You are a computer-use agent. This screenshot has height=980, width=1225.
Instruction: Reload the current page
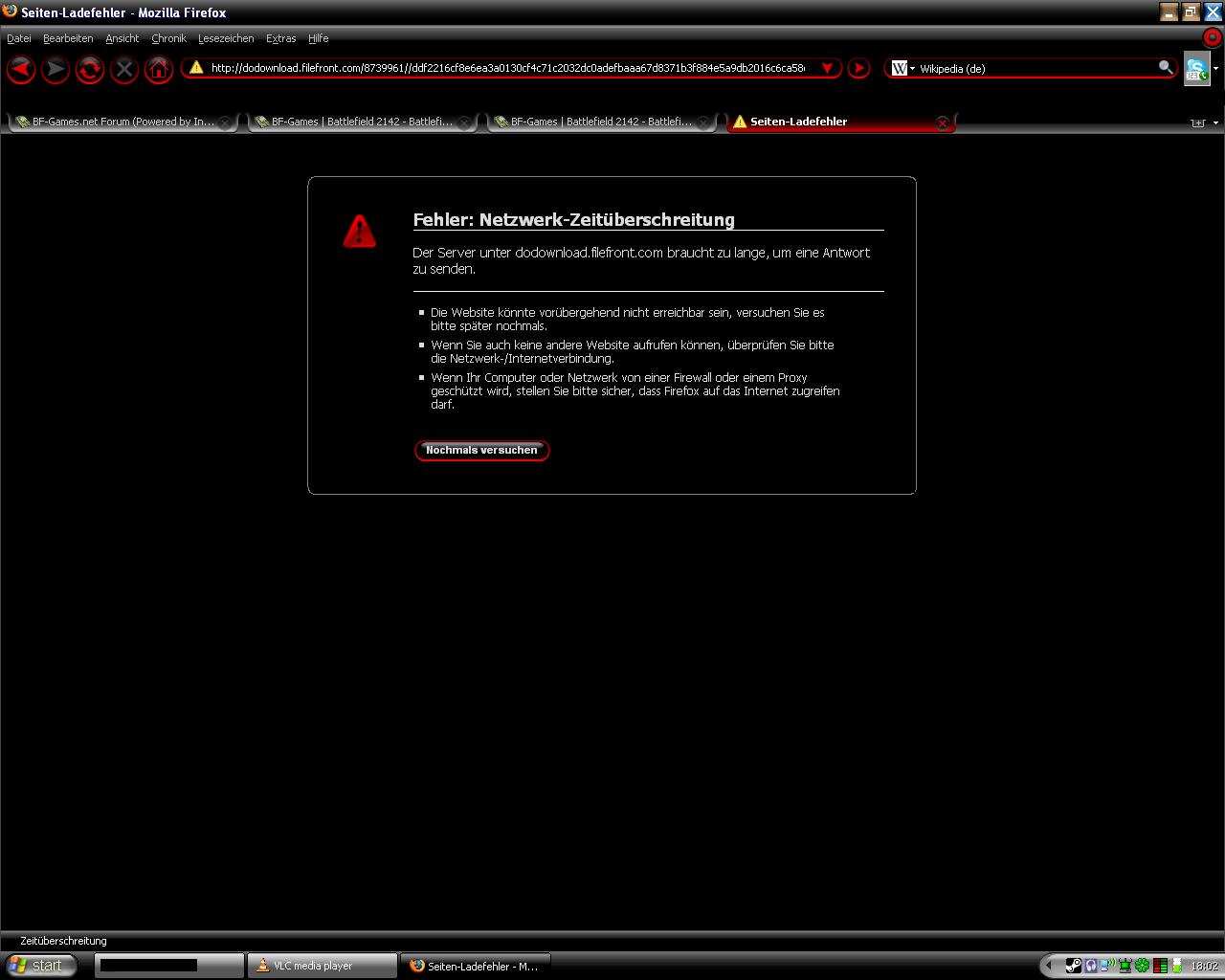tap(90, 69)
